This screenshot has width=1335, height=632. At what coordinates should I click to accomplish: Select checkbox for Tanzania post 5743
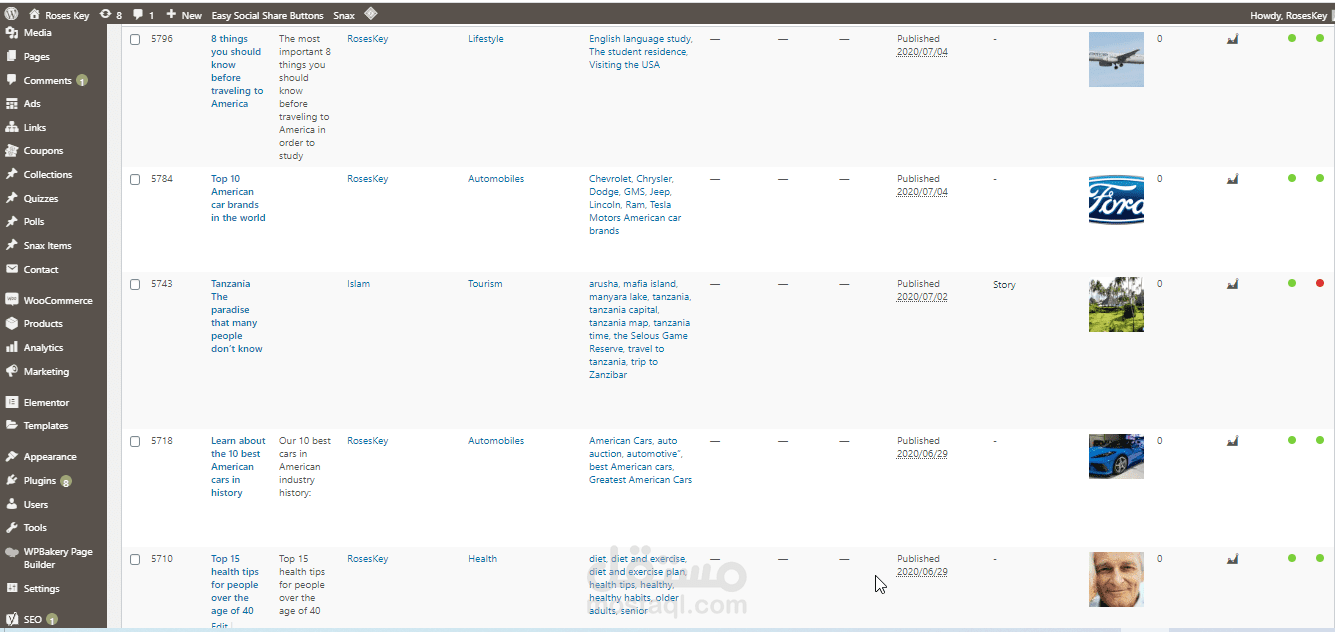pyautogui.click(x=135, y=284)
